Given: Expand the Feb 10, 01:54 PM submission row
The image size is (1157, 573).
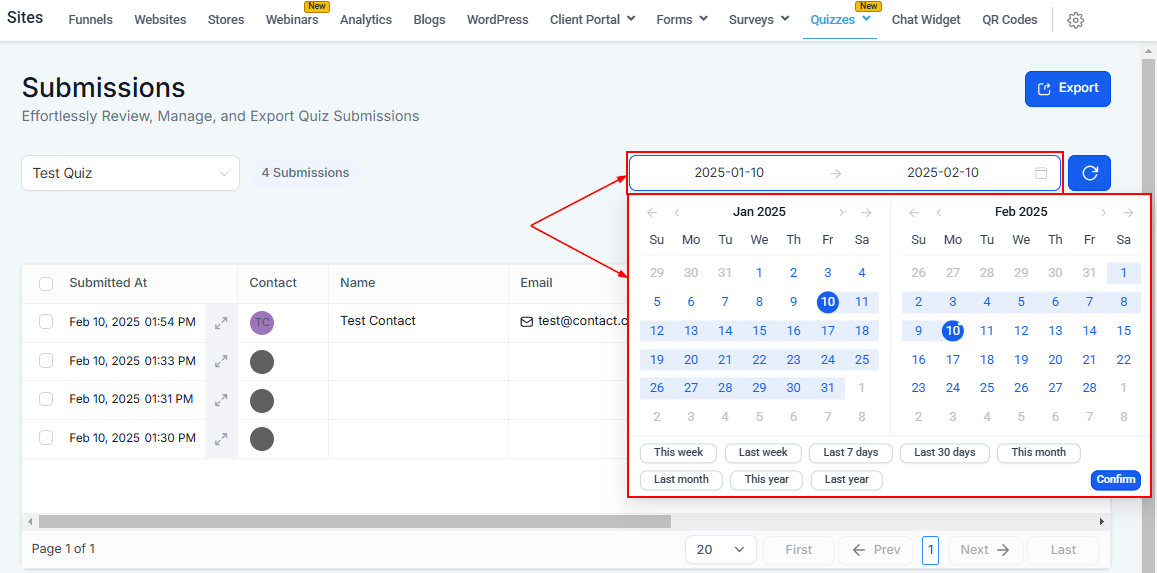Looking at the screenshot, I should 221,323.
